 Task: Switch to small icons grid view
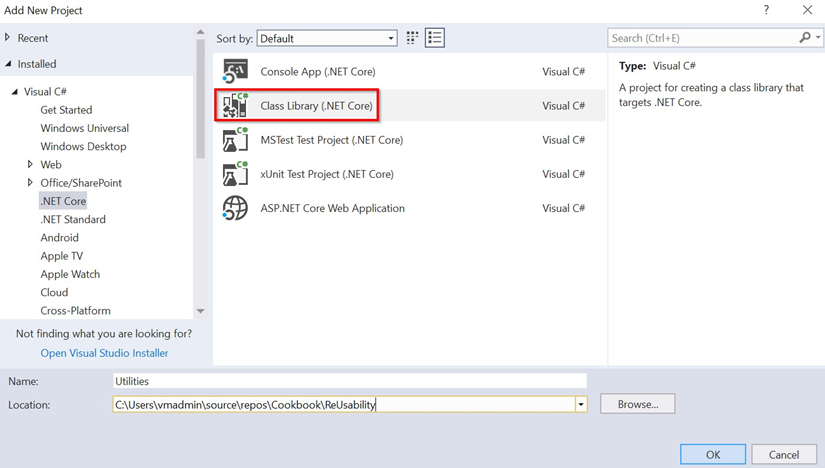(x=412, y=38)
